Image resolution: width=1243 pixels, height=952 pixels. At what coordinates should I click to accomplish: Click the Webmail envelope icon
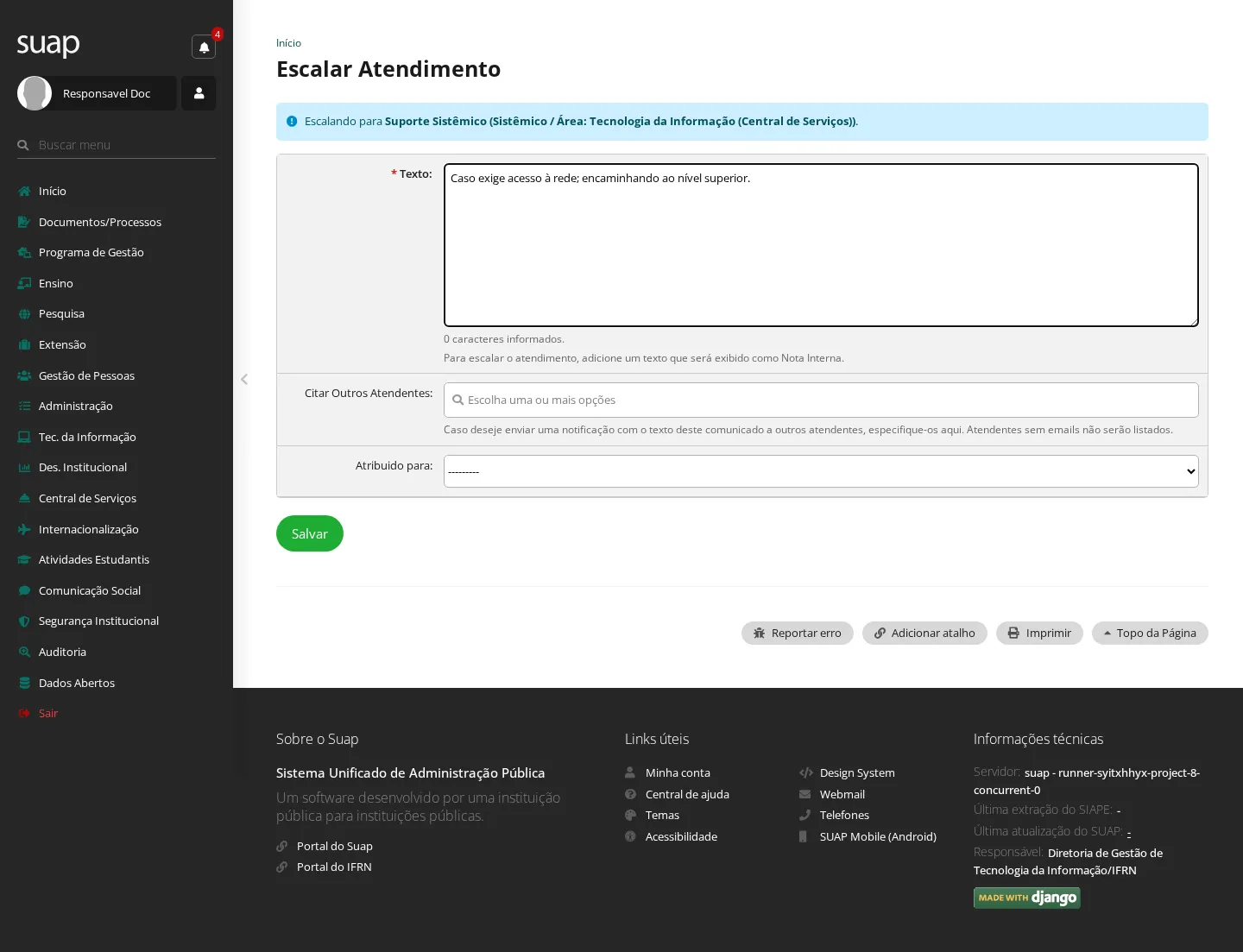click(x=804, y=794)
